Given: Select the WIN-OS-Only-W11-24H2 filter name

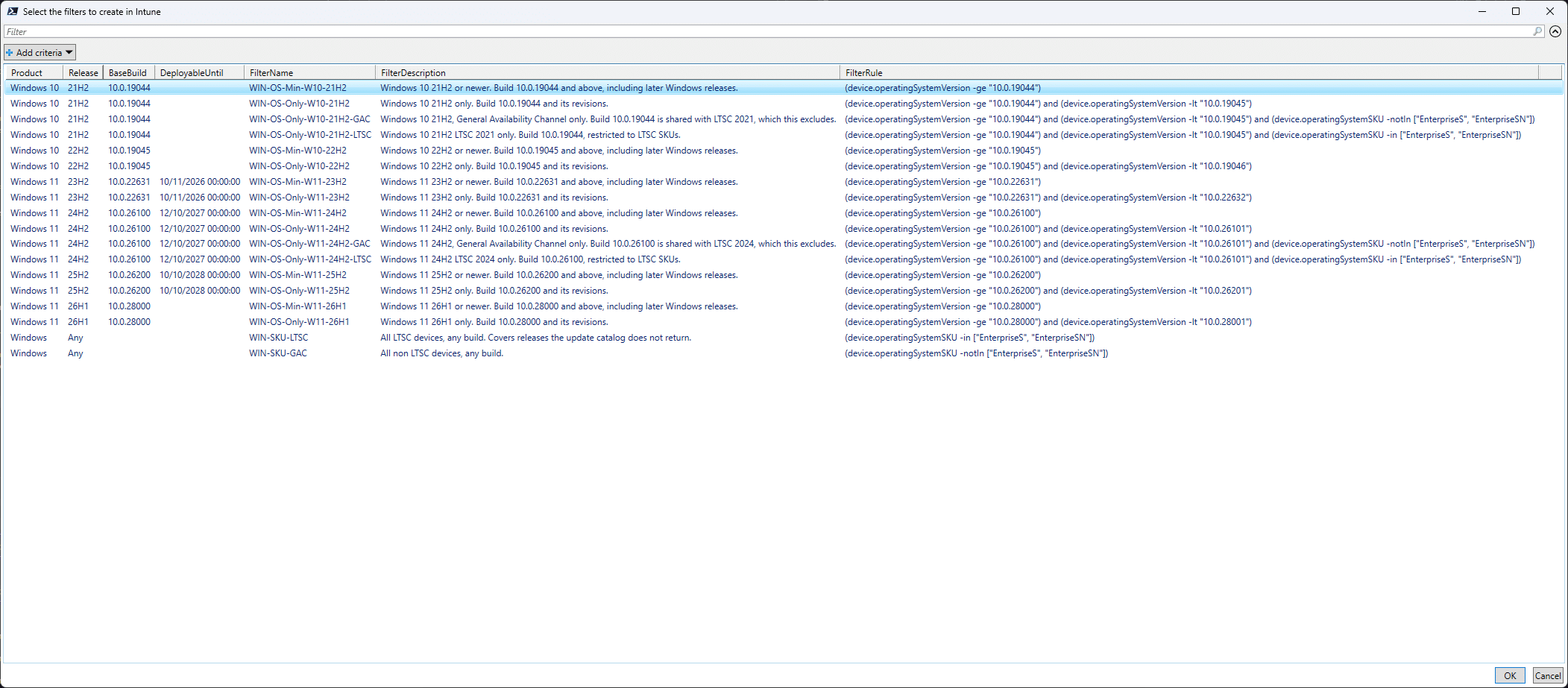Looking at the screenshot, I should pos(299,229).
